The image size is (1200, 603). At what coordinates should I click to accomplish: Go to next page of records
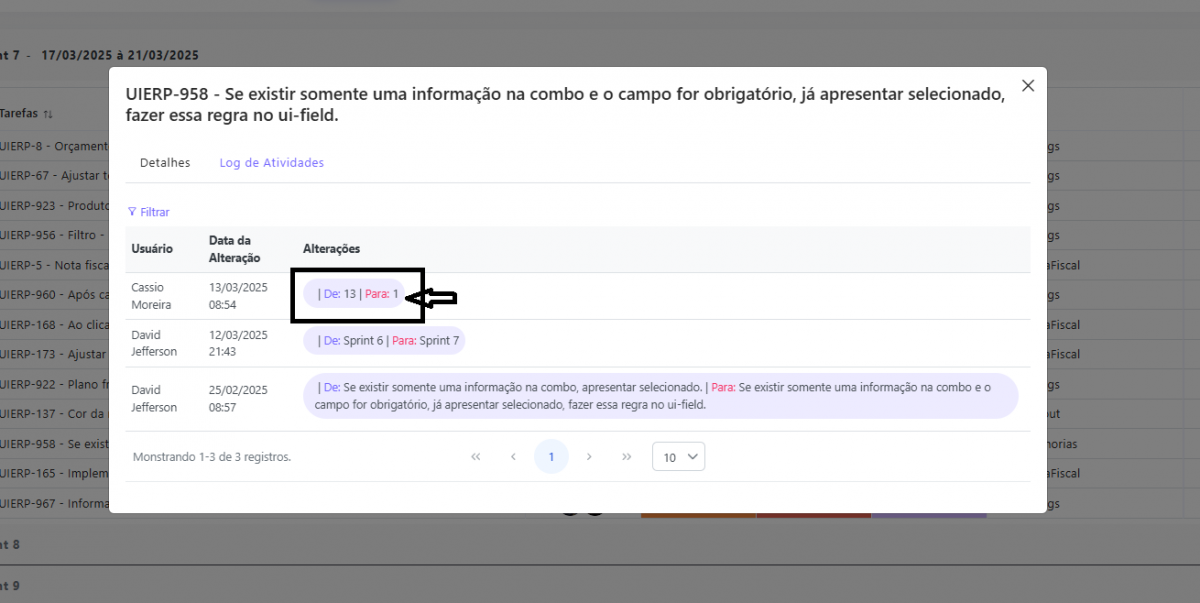click(x=589, y=457)
